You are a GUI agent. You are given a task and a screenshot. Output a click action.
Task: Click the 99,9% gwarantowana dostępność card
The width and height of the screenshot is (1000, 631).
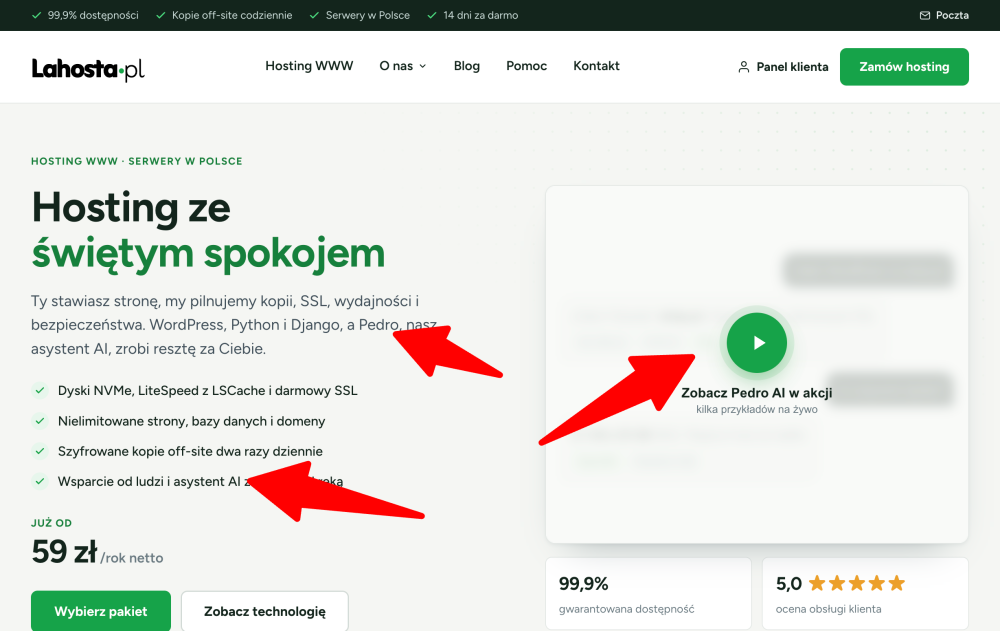point(649,594)
